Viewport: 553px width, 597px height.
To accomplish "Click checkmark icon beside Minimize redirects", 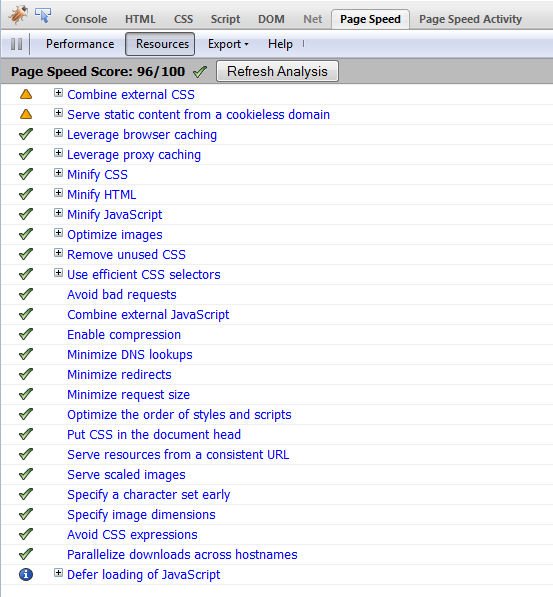I will 26,374.
